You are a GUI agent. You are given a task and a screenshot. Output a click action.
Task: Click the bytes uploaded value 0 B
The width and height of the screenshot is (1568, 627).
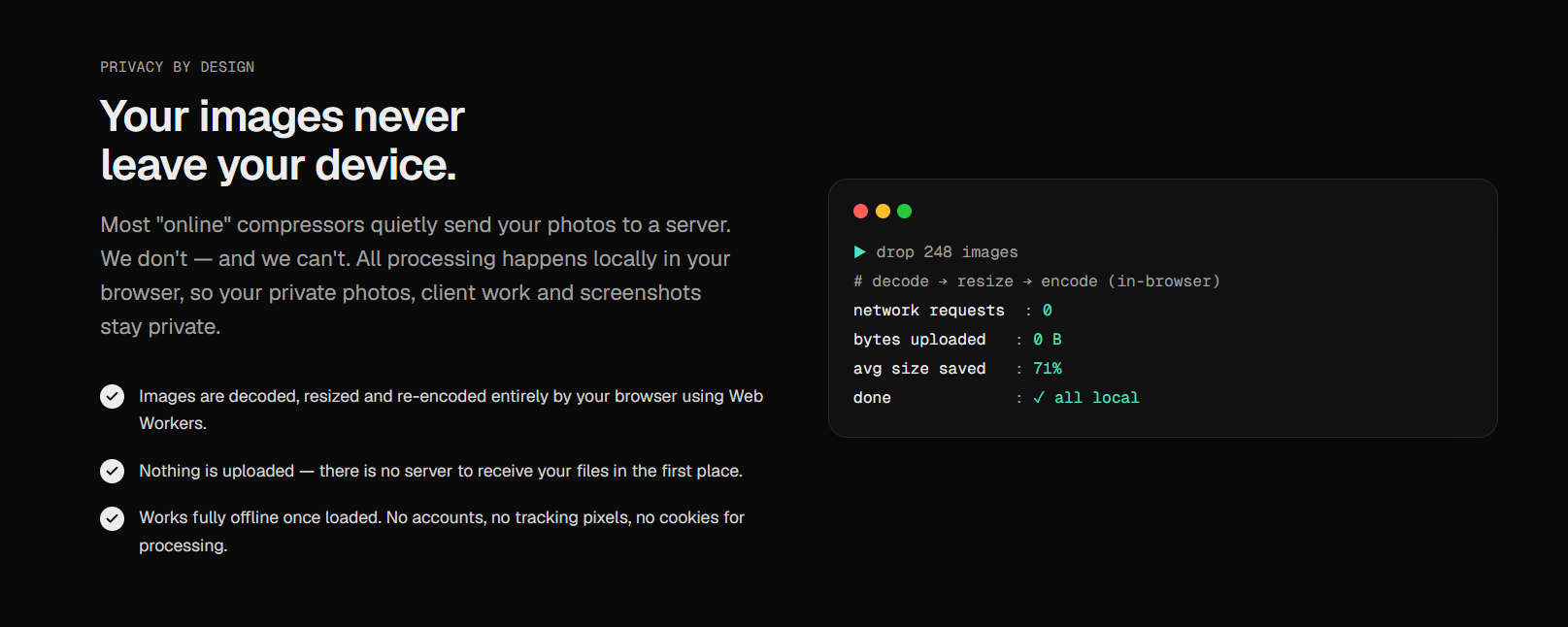(x=1048, y=340)
